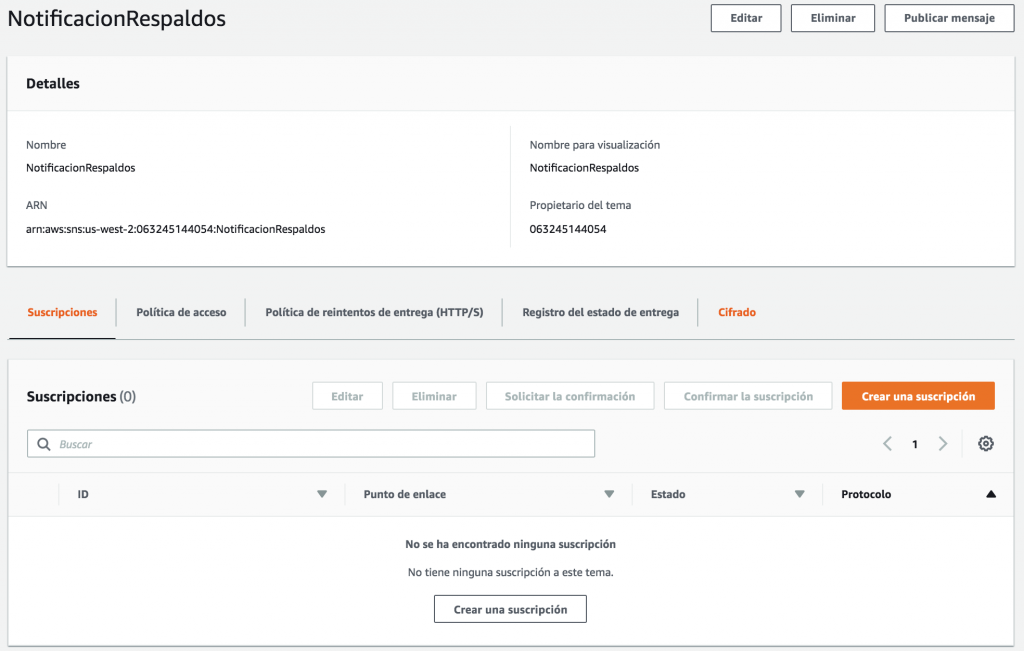
Task: Click page number 1 in pagination
Action: point(914,444)
